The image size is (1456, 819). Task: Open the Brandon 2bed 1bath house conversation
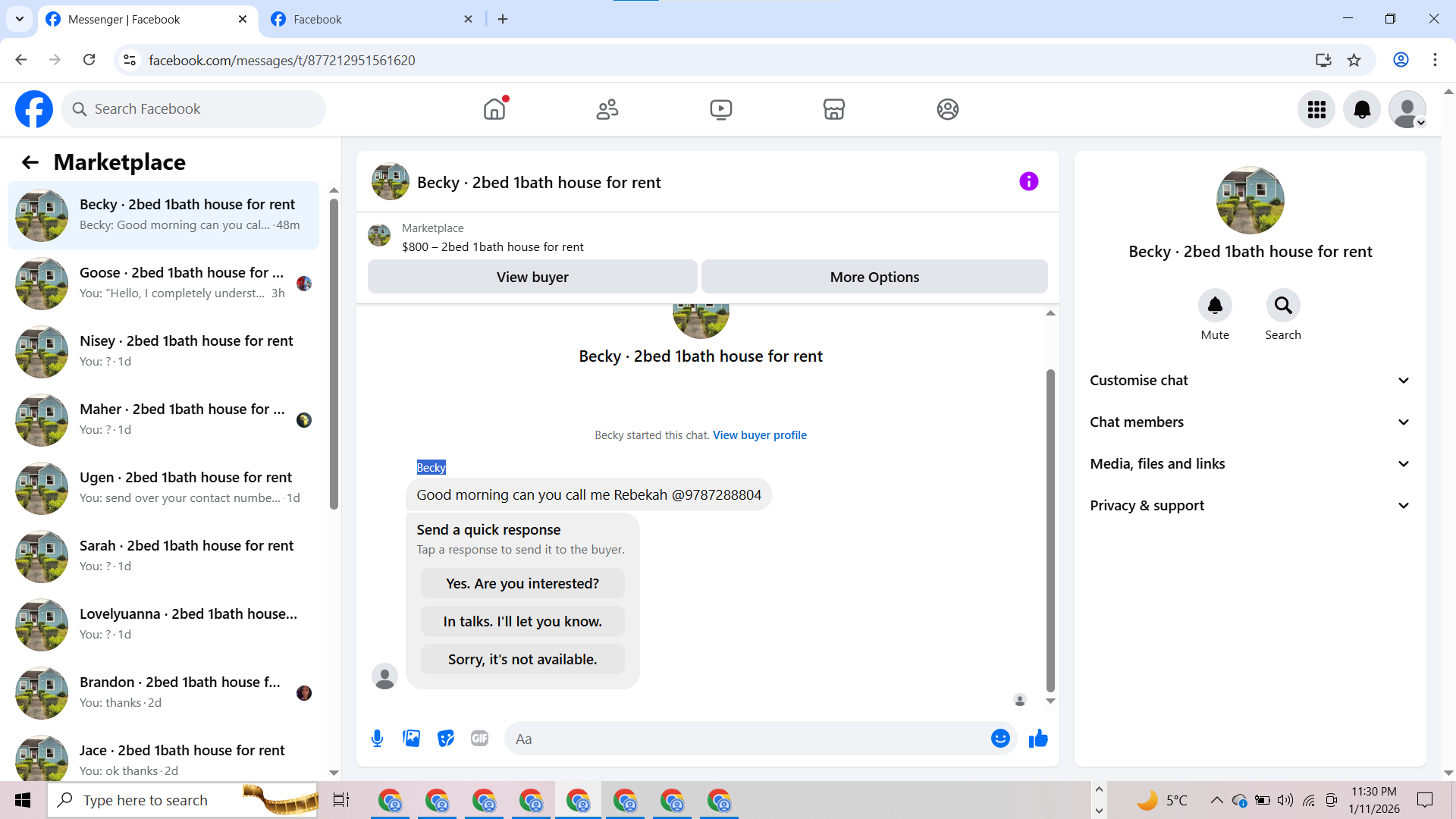(x=163, y=693)
